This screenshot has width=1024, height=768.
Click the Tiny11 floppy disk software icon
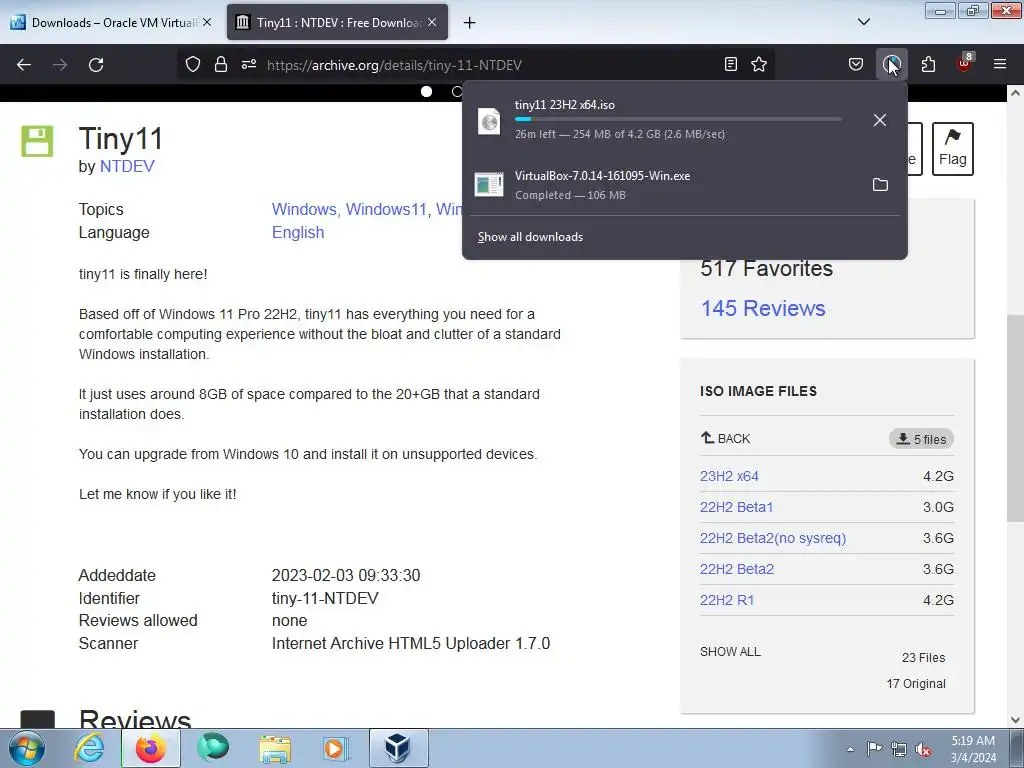pos(37,141)
